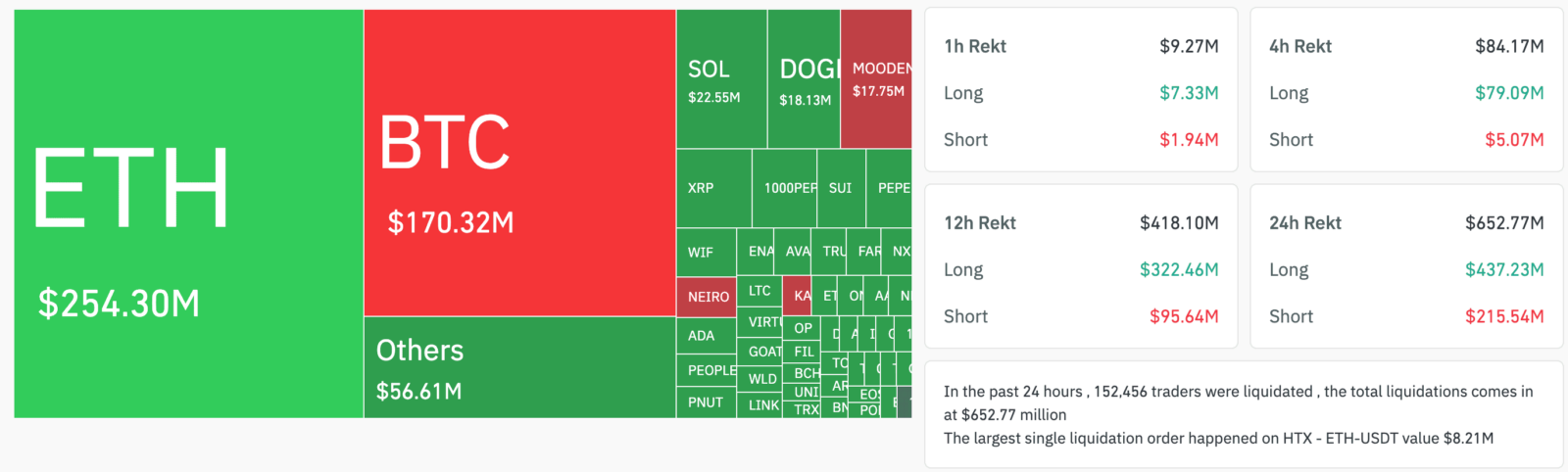Image resolution: width=1568 pixels, height=472 pixels.
Task: Click the WIF tile
Action: tap(707, 253)
